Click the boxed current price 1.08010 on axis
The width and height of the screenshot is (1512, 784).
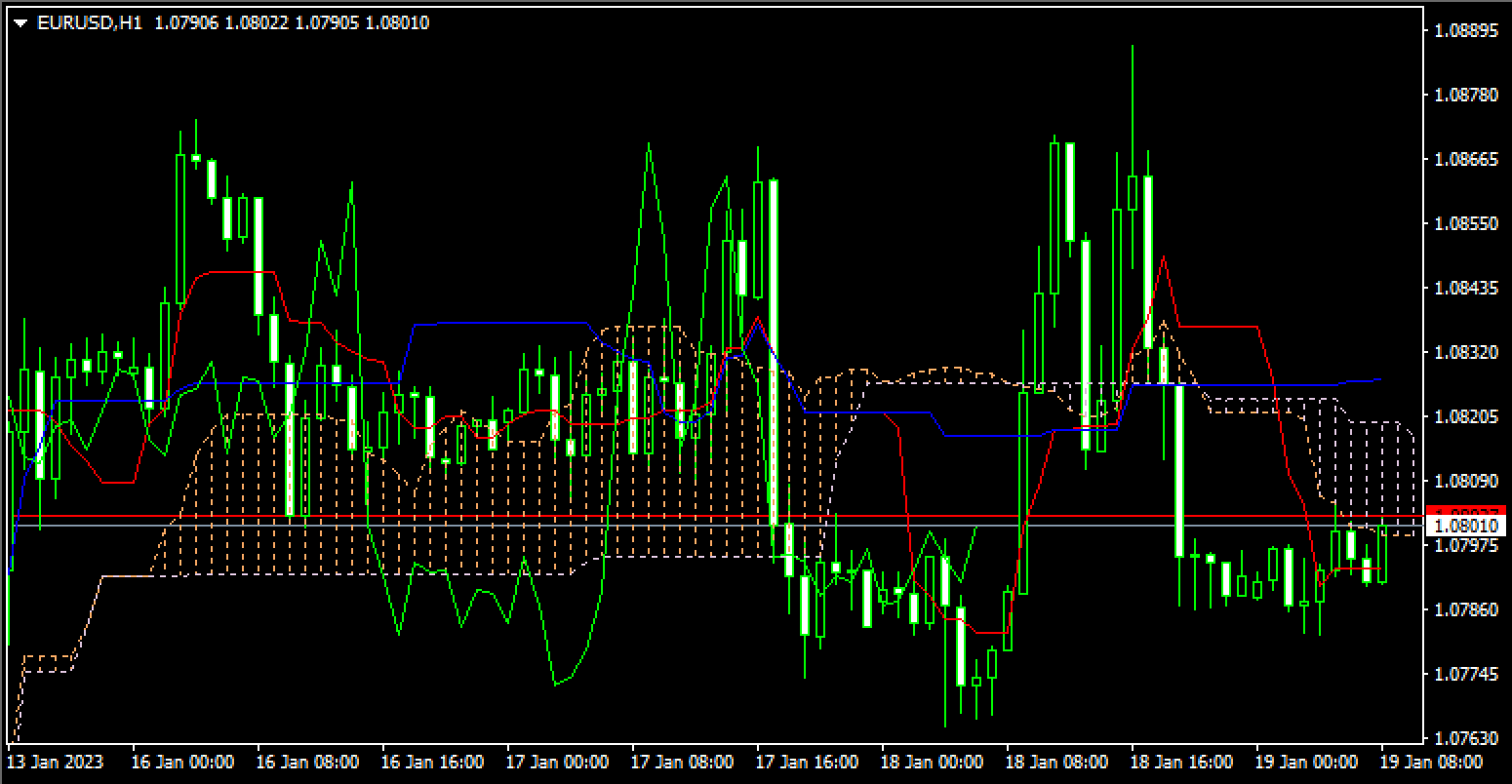tap(1466, 527)
